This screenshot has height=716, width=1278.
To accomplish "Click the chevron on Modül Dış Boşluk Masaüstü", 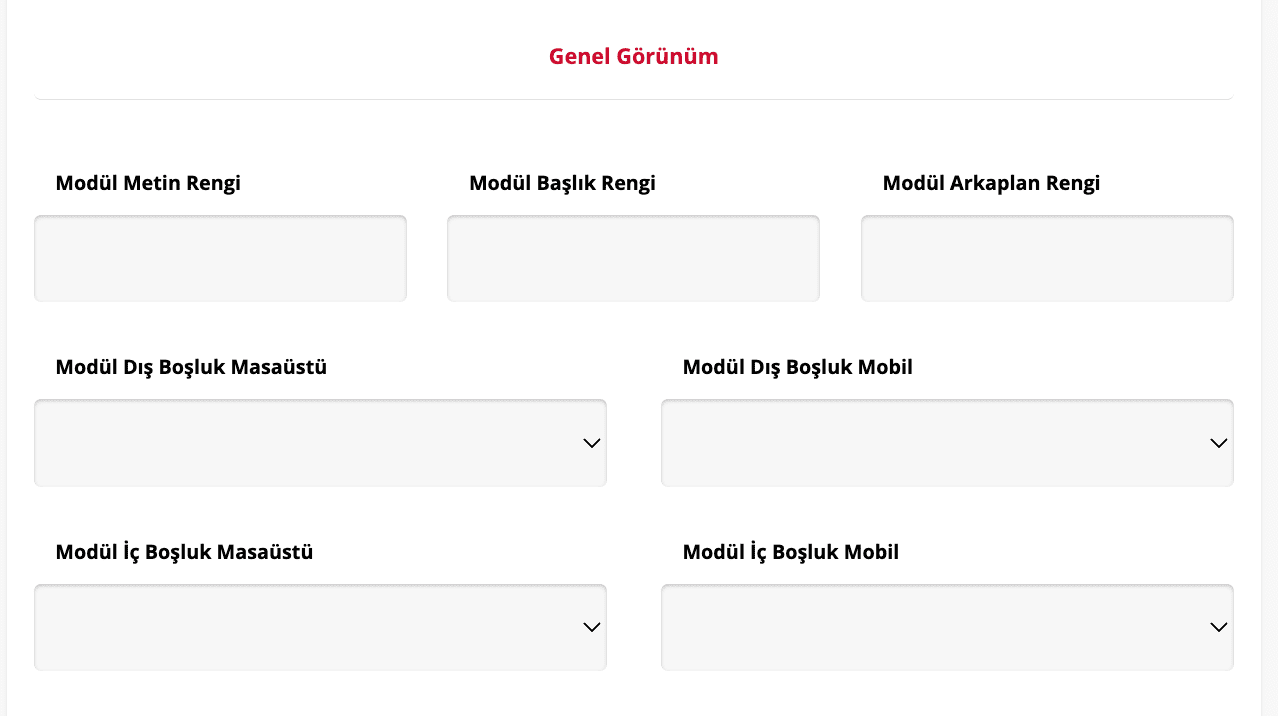I will (591, 442).
